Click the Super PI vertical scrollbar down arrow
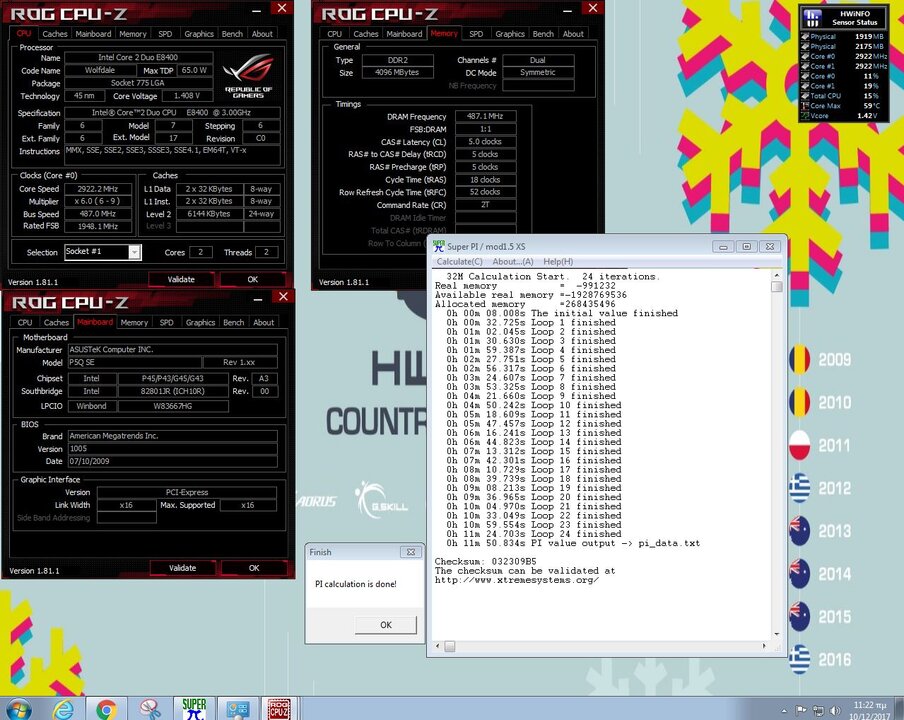This screenshot has width=904, height=720. (777, 635)
